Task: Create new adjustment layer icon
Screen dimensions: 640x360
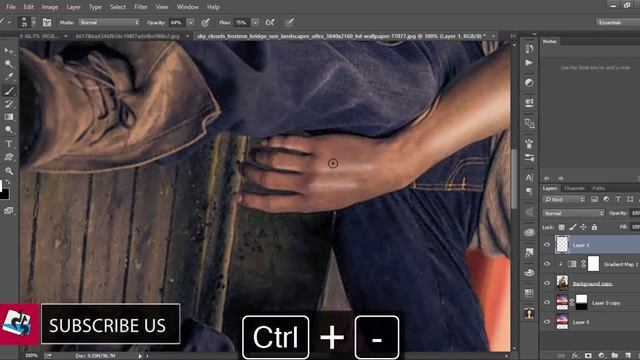Action: click(601, 356)
